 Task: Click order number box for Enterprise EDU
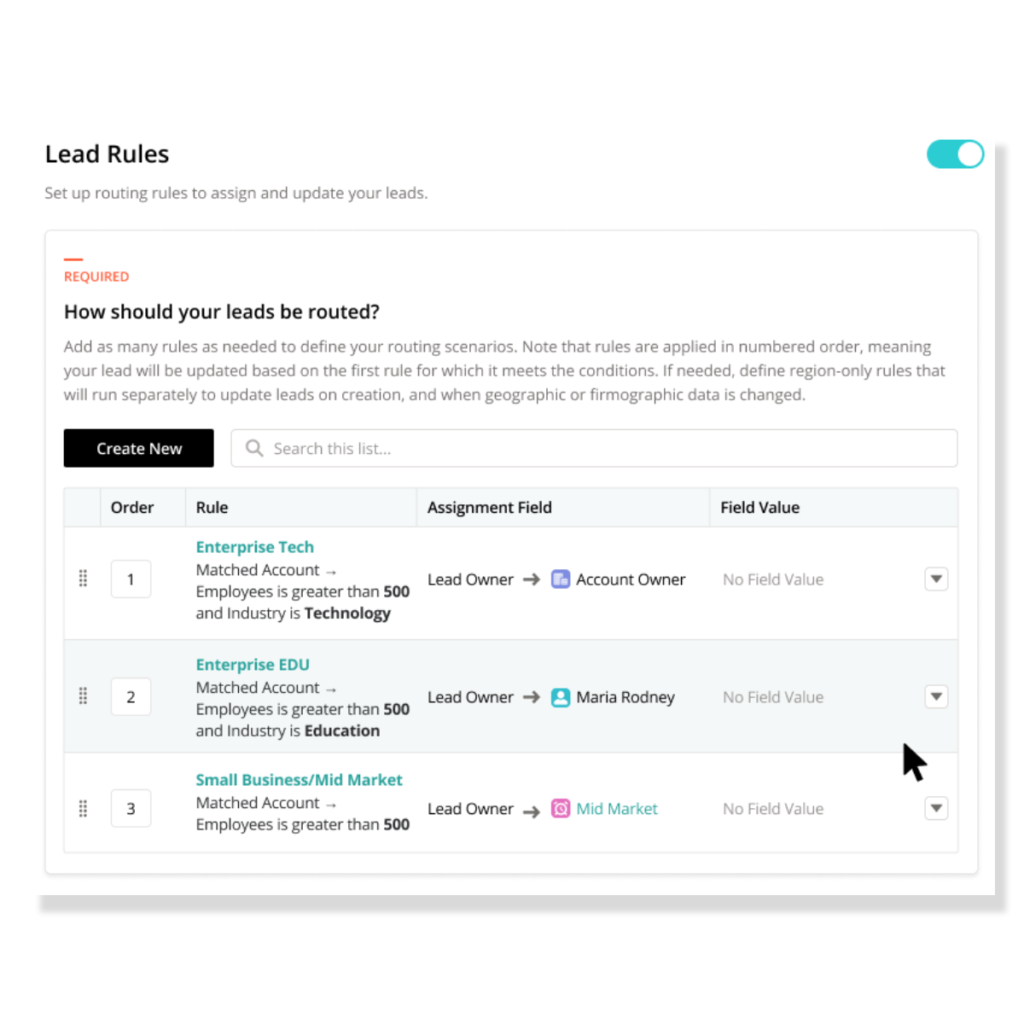click(131, 697)
